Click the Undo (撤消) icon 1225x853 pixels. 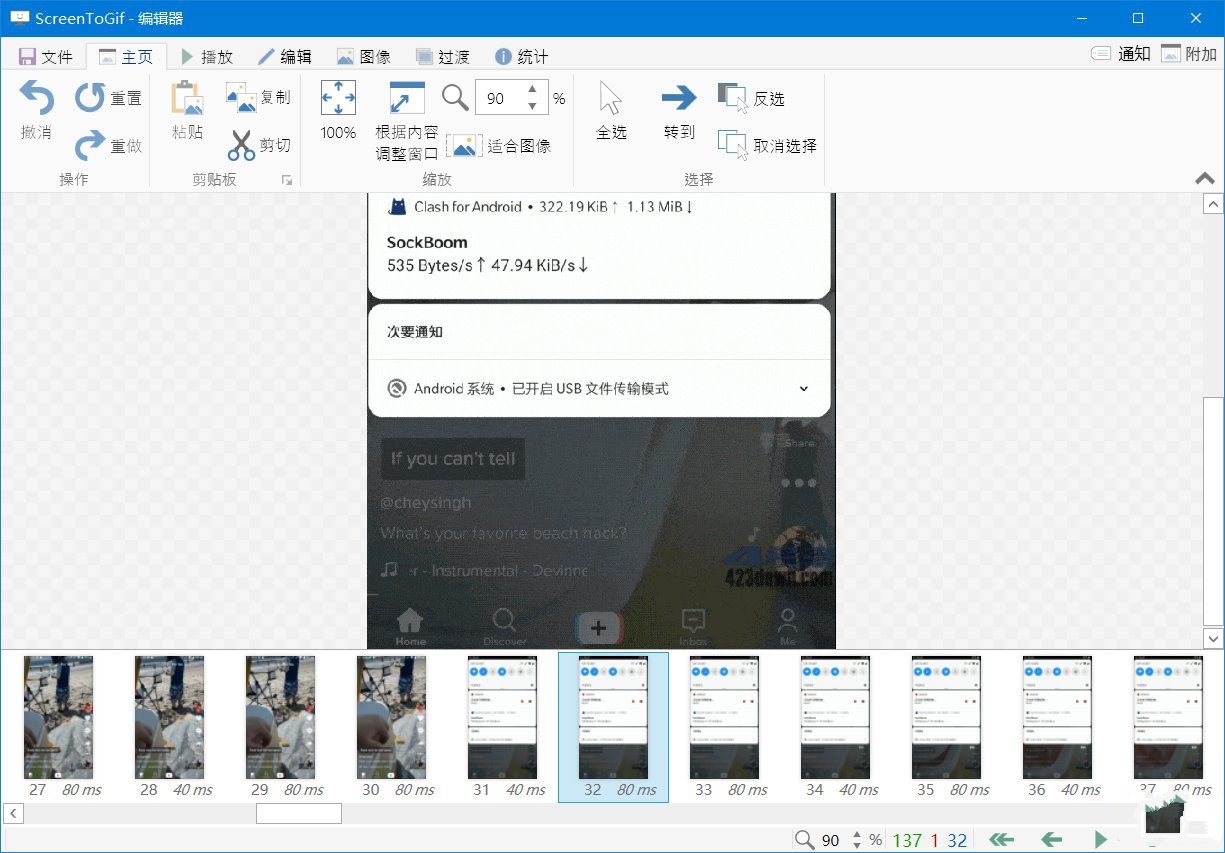tap(37, 99)
